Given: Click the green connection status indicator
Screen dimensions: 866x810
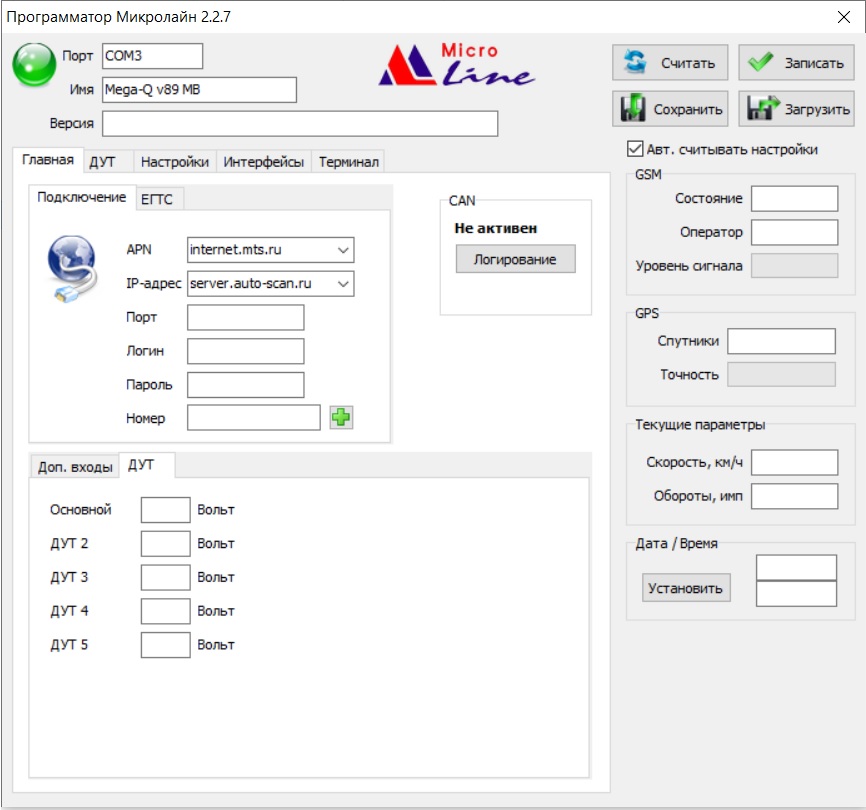Looking at the screenshot, I should pyautogui.click(x=33, y=64).
